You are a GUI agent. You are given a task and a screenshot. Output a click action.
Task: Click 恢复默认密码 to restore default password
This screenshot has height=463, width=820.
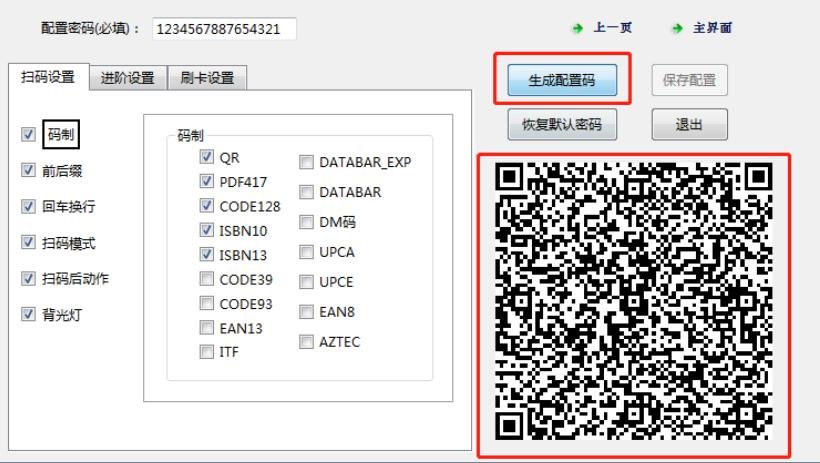click(x=562, y=125)
